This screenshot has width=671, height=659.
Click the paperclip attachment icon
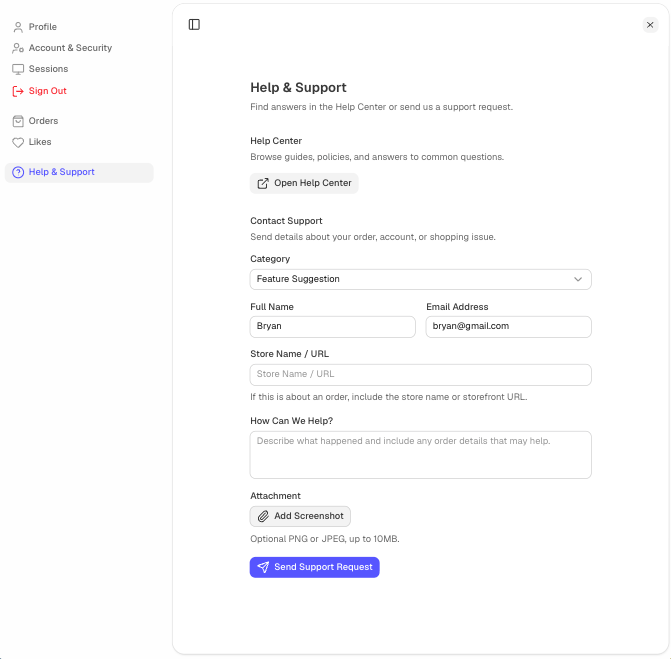tap(263, 516)
